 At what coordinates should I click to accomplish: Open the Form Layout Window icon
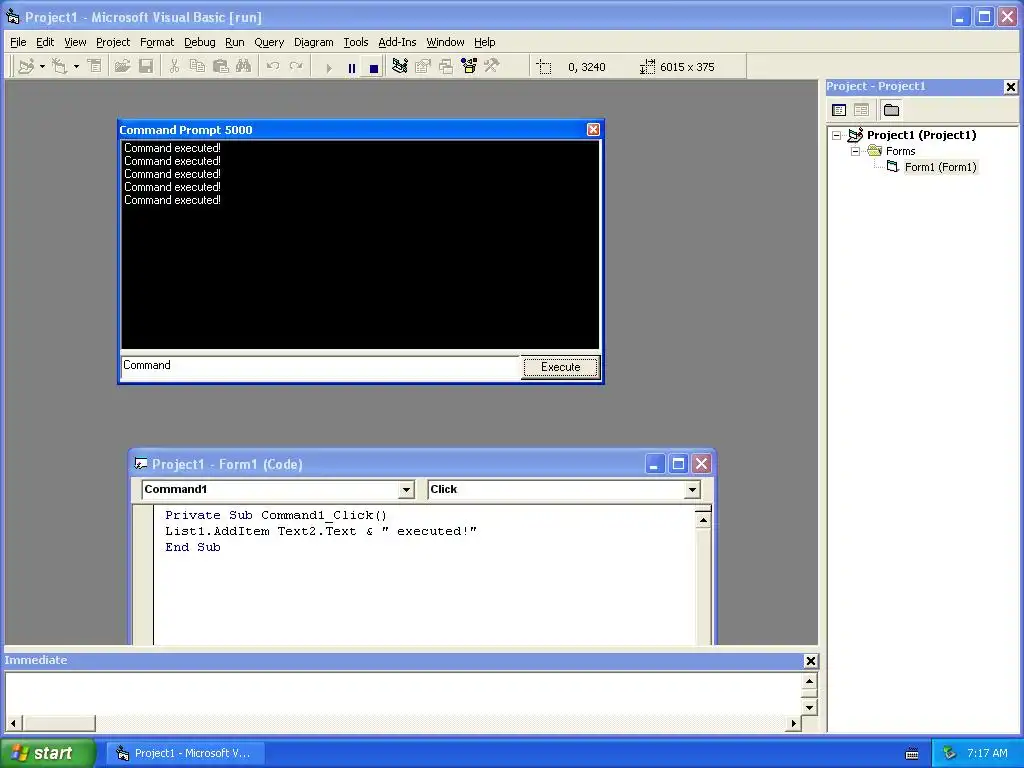(446, 66)
